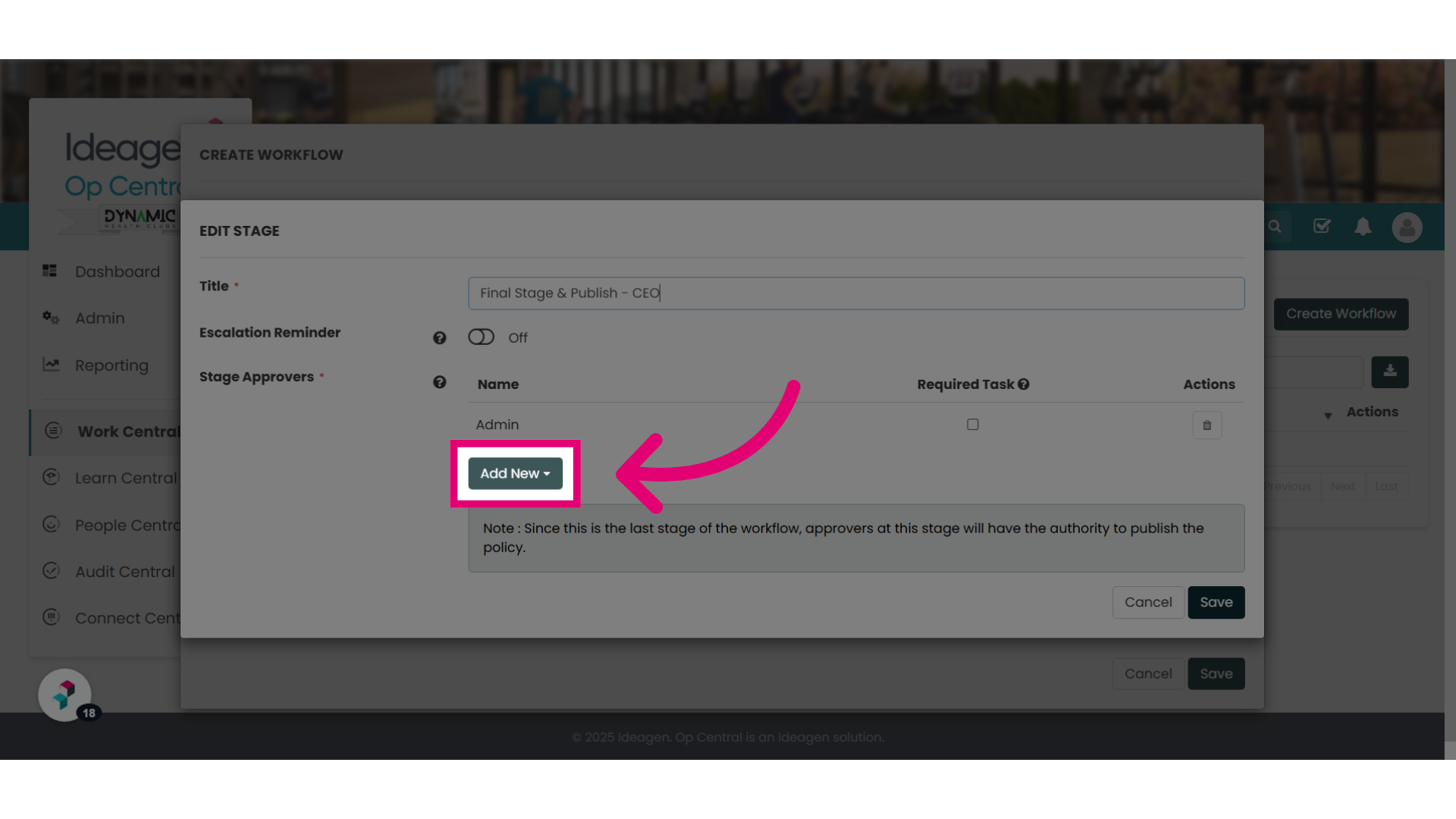Cancel the Create Workflow dialog
Image resolution: width=1456 pixels, height=819 pixels.
pos(1147,673)
